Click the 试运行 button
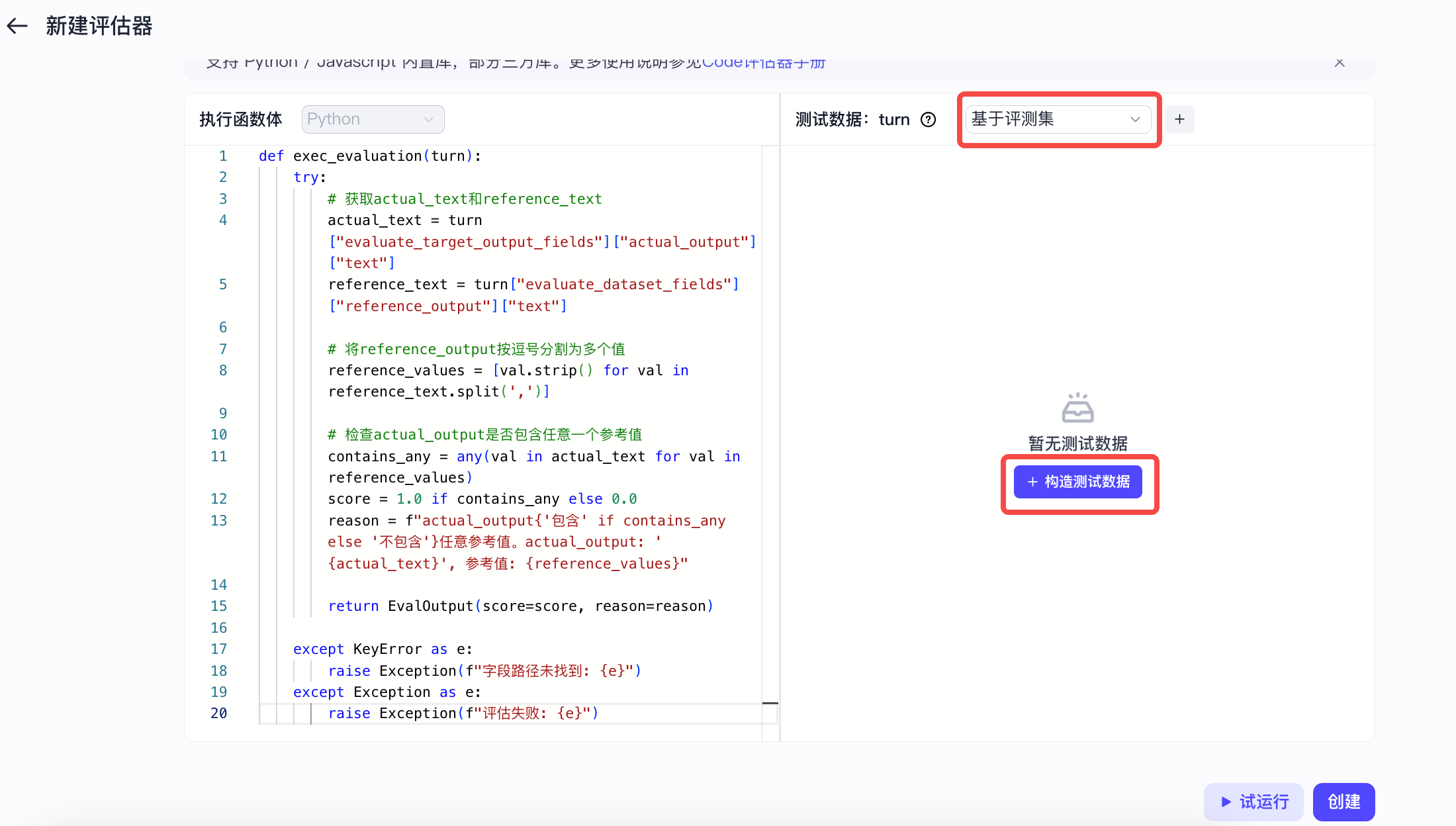The height and width of the screenshot is (826, 1456). 1253,802
